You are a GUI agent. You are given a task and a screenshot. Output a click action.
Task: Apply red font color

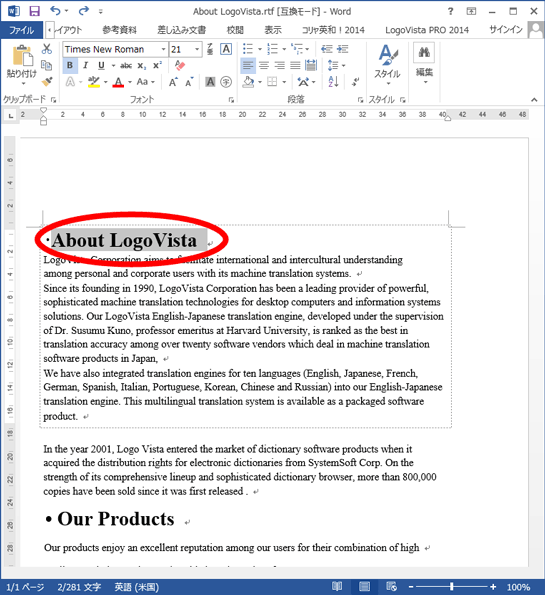(118, 82)
